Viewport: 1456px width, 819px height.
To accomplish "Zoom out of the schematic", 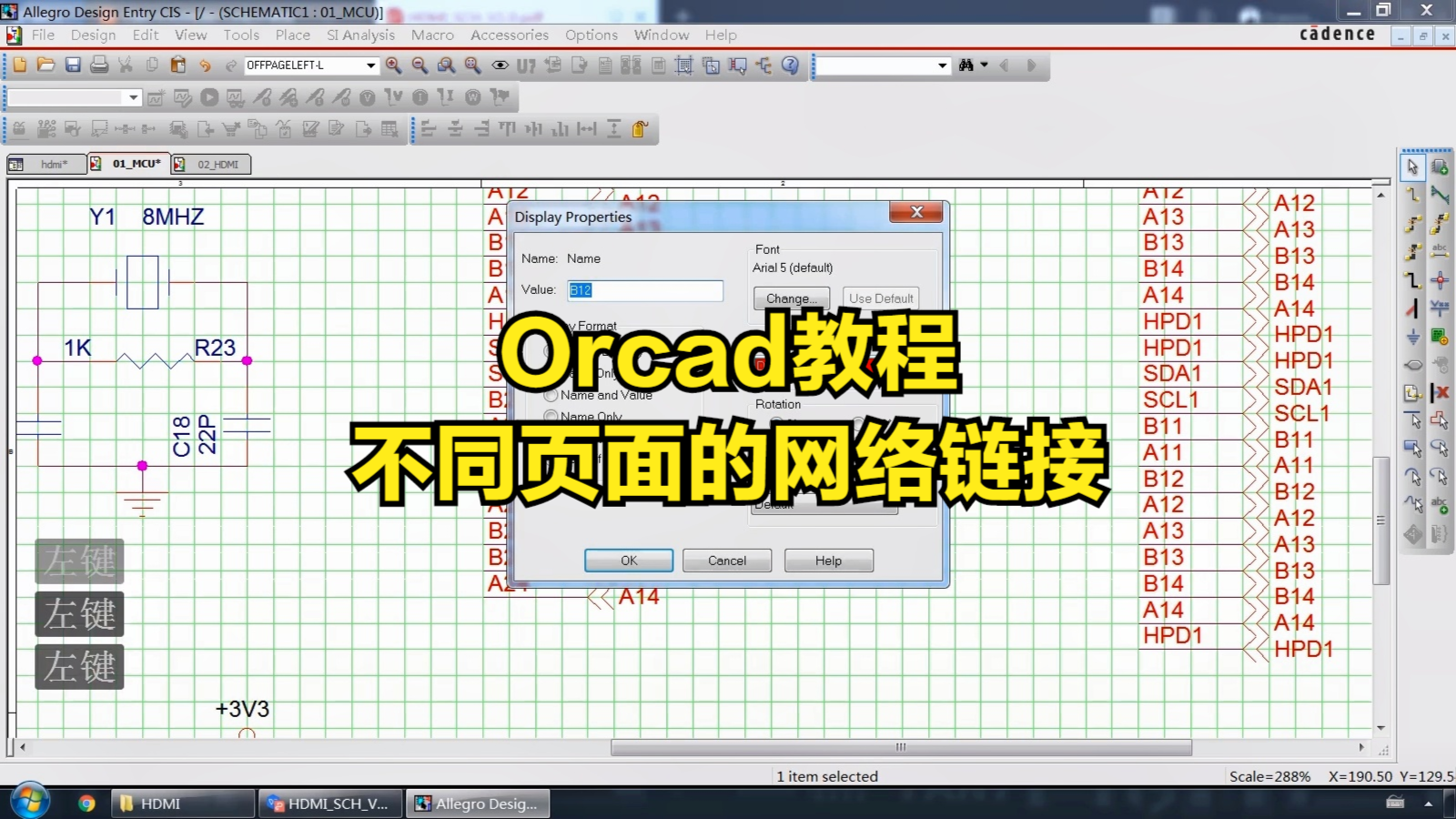I will 420,66.
